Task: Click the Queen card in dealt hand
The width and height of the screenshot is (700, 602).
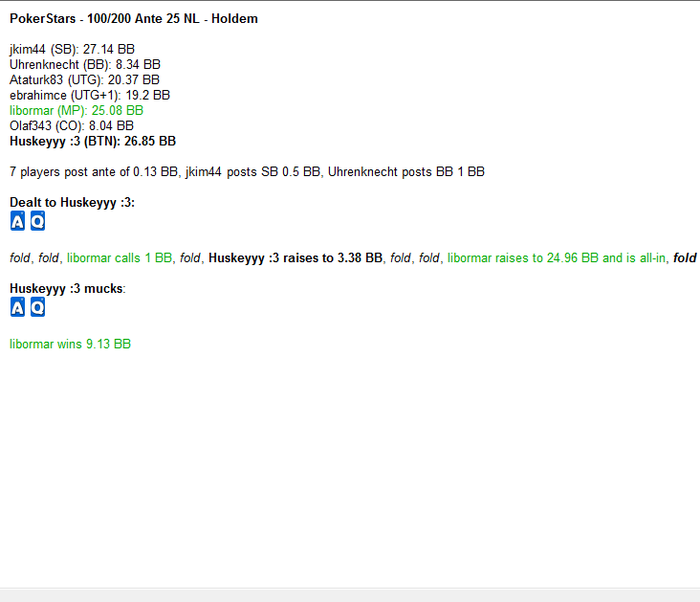Action: pos(38,221)
